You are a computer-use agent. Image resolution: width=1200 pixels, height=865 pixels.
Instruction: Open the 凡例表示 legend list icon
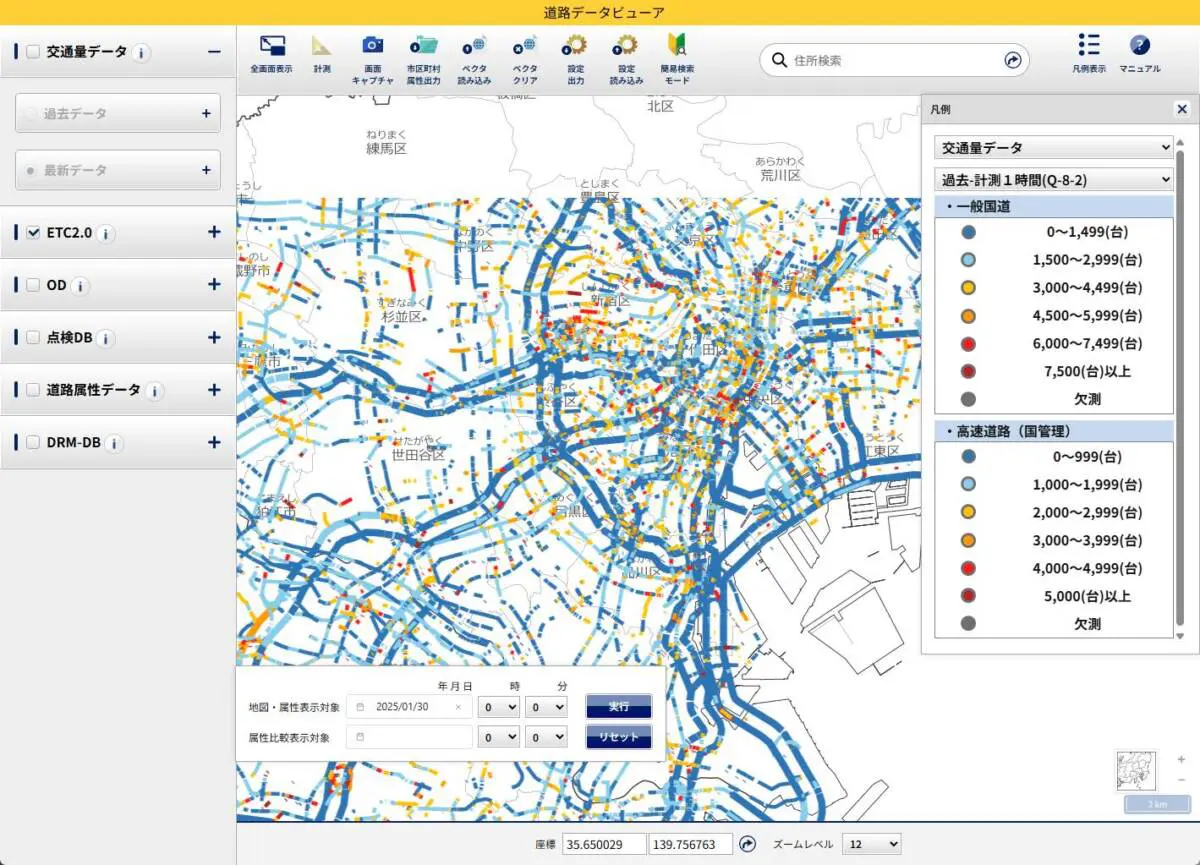point(1089,45)
